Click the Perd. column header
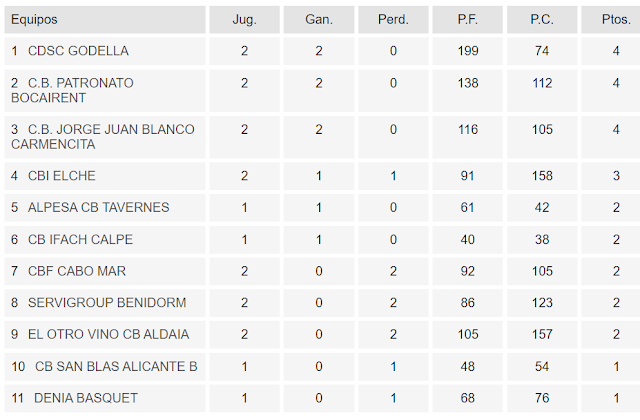Screen dimensions: 640x420 [x=394, y=19]
